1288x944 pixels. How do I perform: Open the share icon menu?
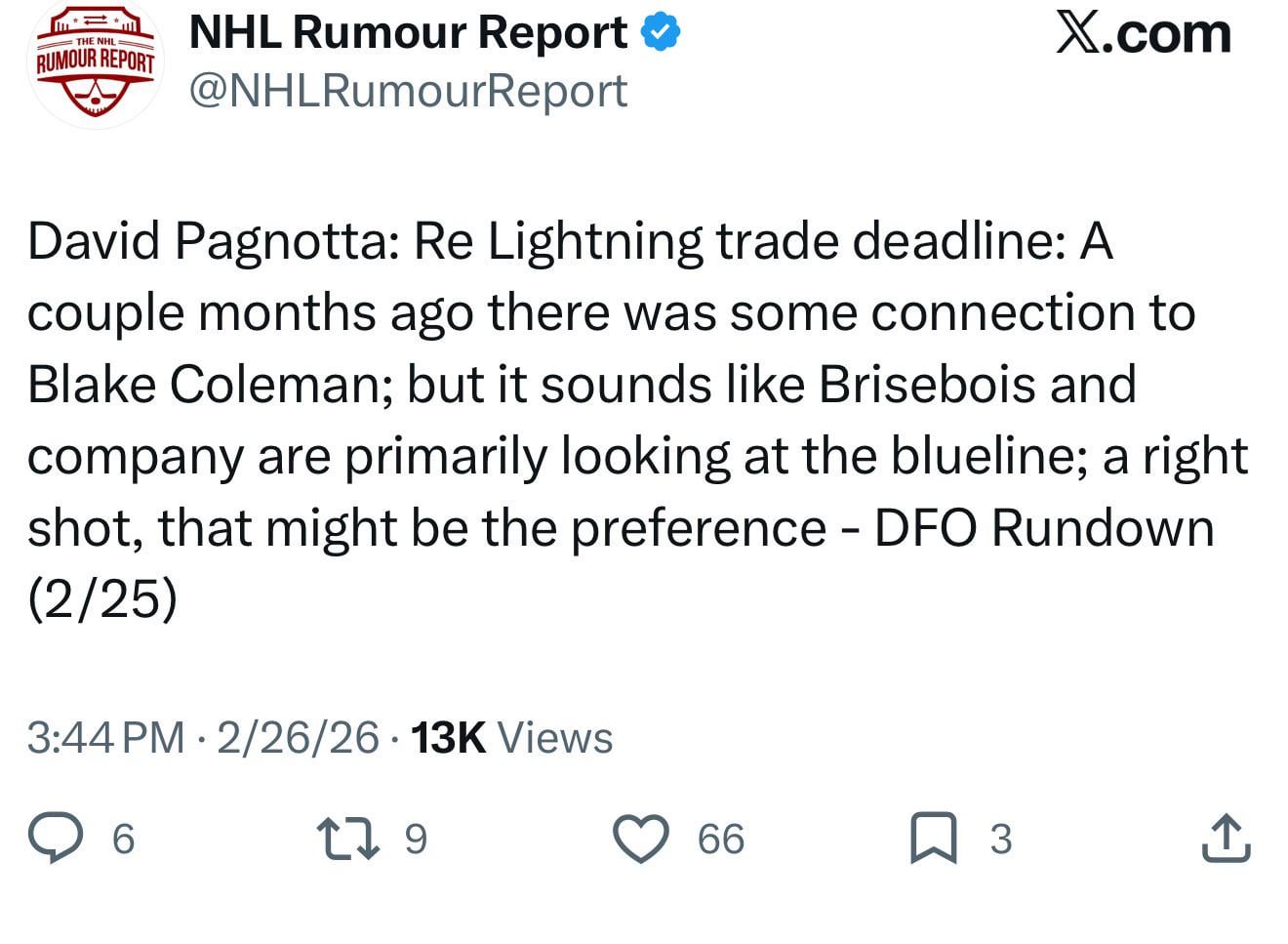point(1226,839)
